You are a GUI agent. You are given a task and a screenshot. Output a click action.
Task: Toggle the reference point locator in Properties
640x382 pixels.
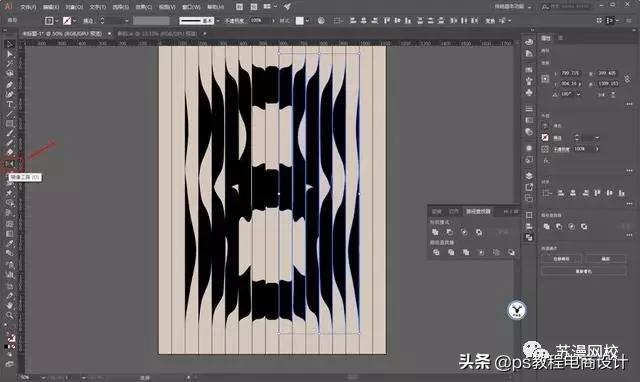coord(545,78)
